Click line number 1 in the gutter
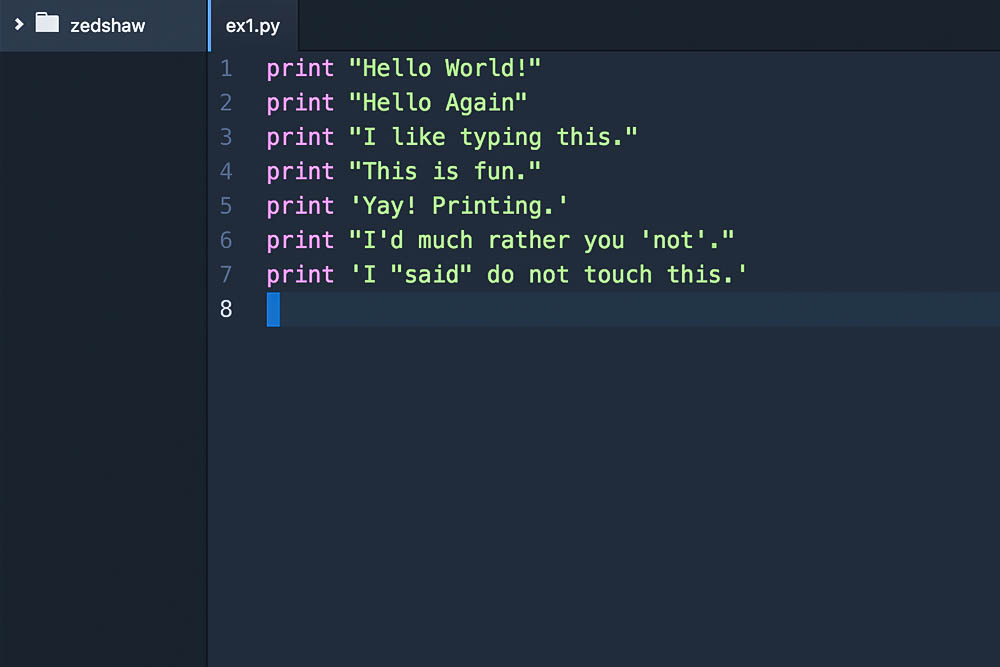Screen dimensions: 1000x667 pos(226,68)
